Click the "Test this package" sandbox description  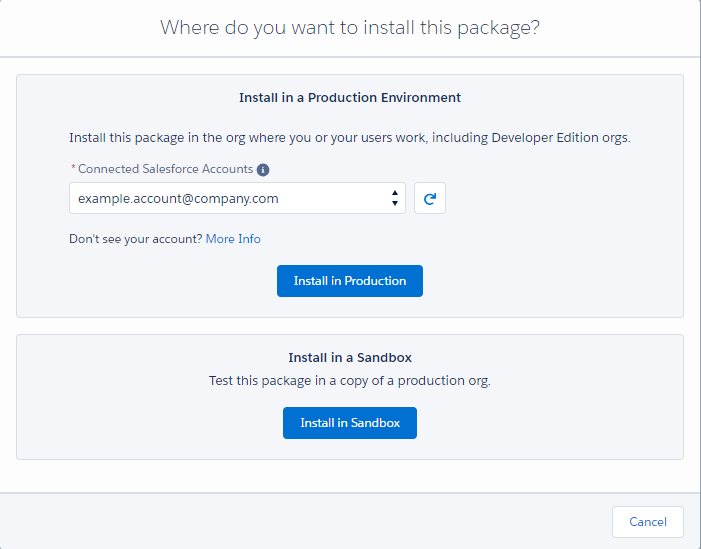[x=350, y=381]
